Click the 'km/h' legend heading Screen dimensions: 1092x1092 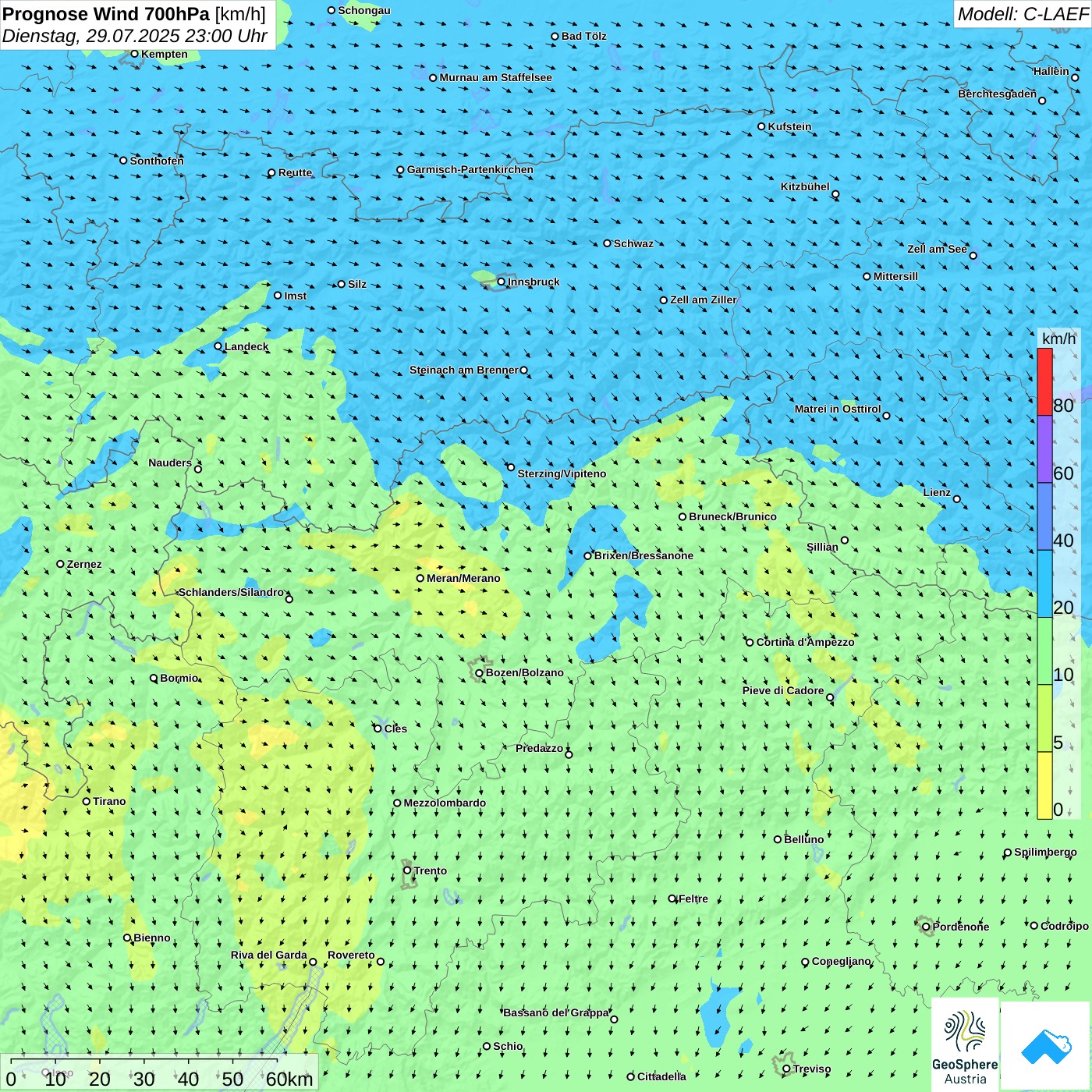(1058, 339)
